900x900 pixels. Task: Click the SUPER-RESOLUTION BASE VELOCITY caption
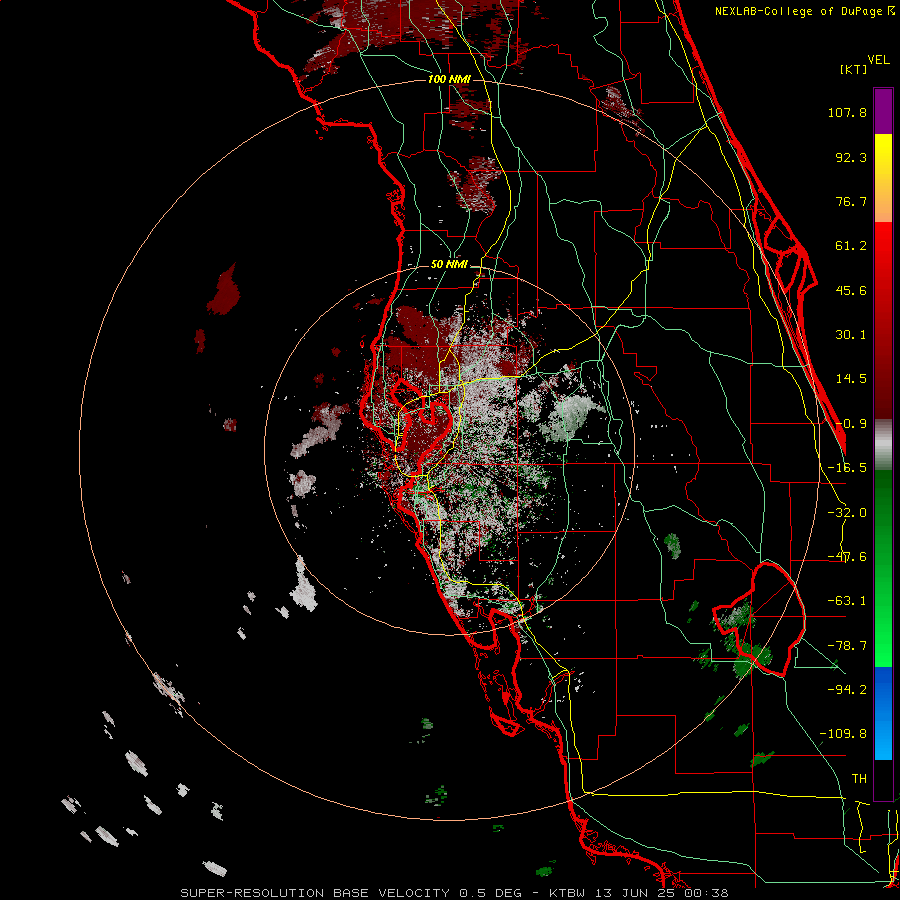317,893
